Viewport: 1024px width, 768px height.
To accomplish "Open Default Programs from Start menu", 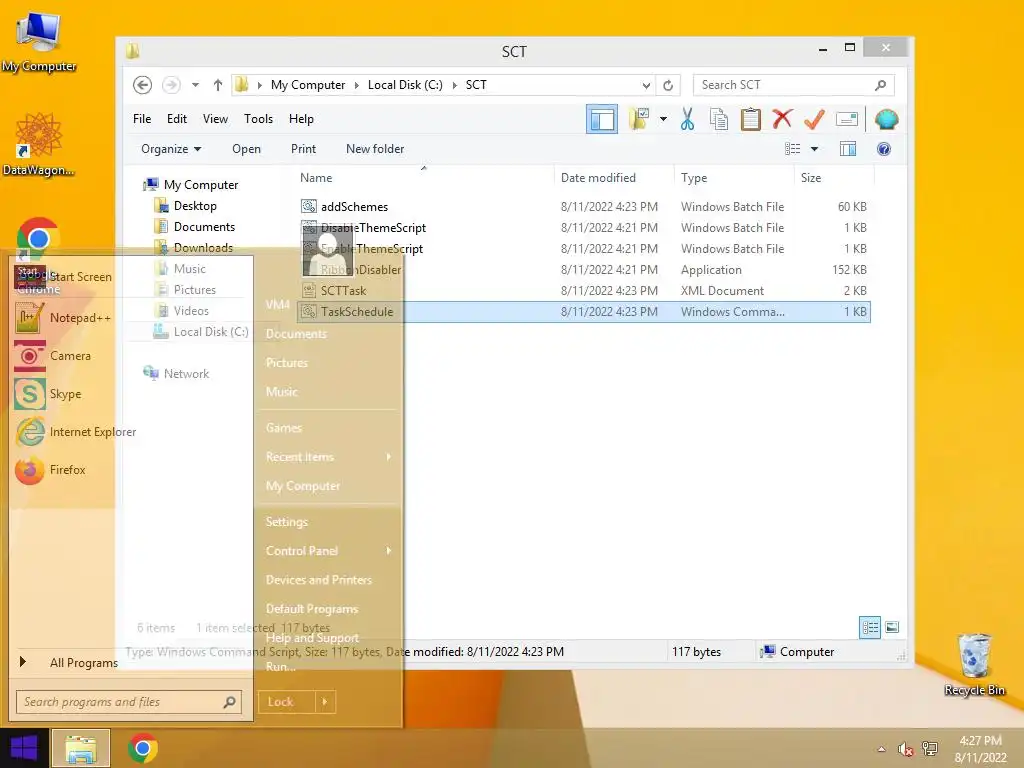I will (328, 609).
